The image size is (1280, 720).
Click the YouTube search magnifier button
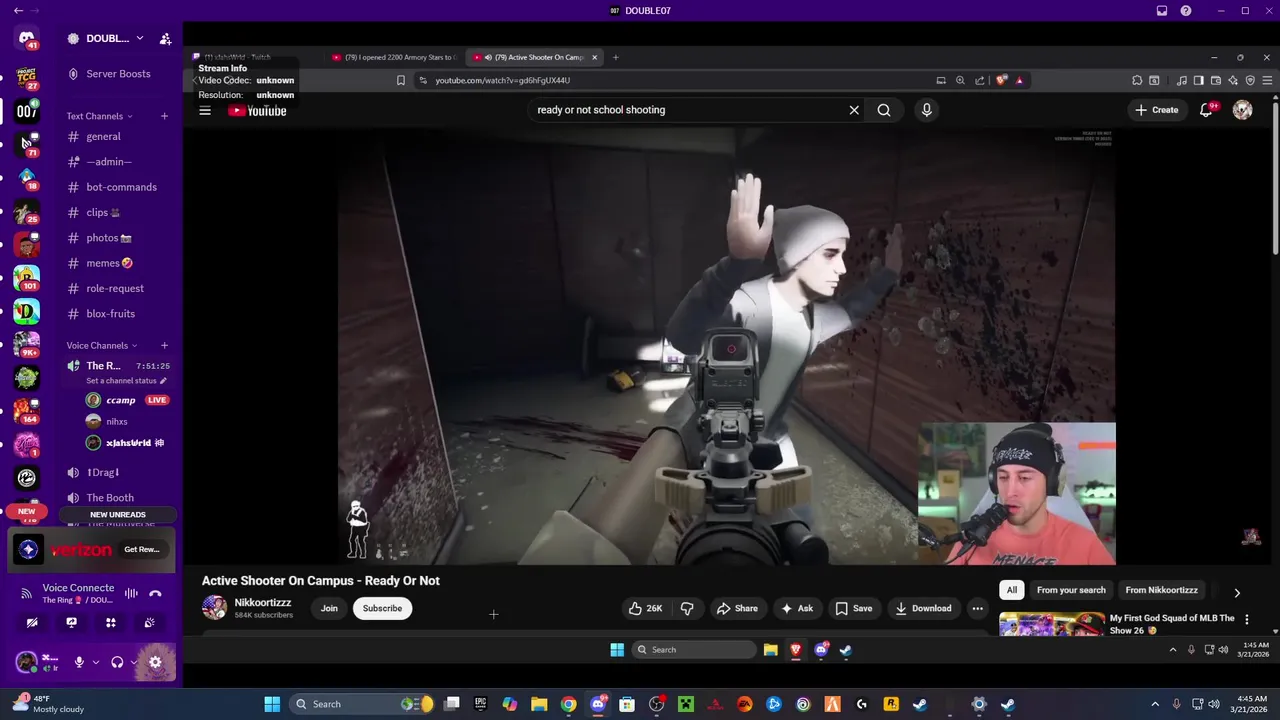pyautogui.click(x=884, y=110)
